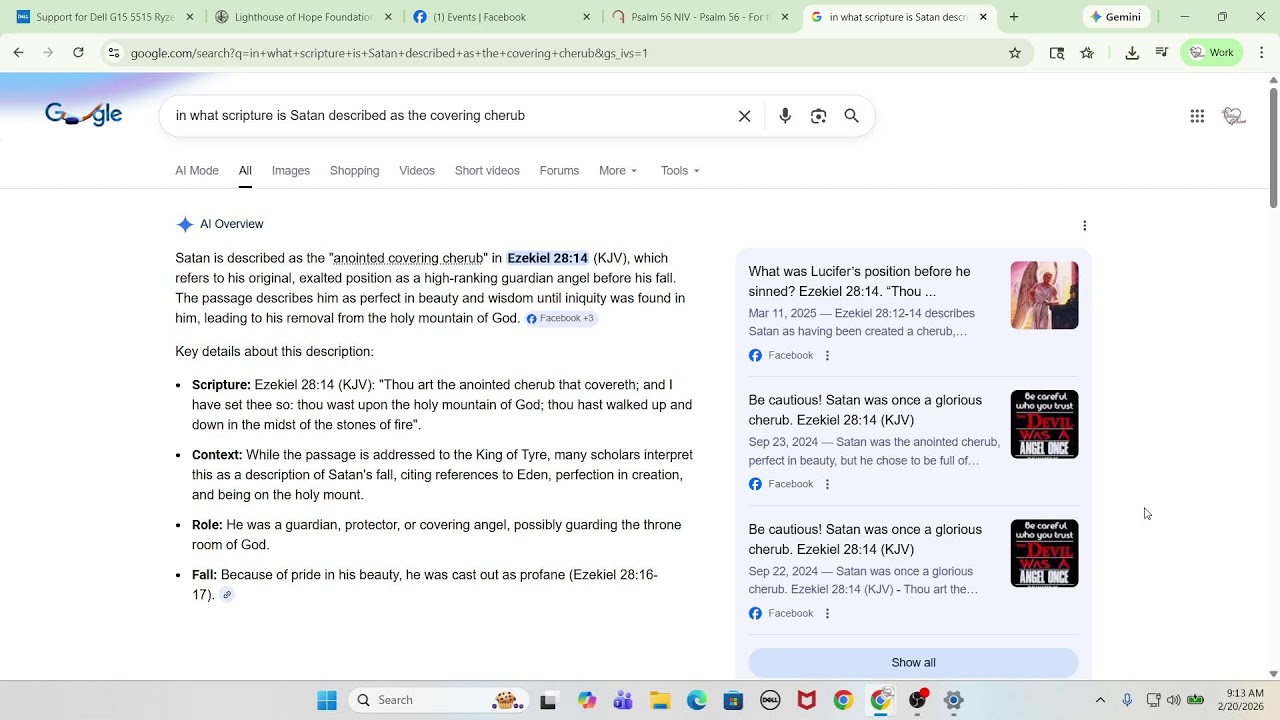This screenshot has height=720, width=1280.
Task: Open options for the Sep 23, 2024 result
Action: 827,484
